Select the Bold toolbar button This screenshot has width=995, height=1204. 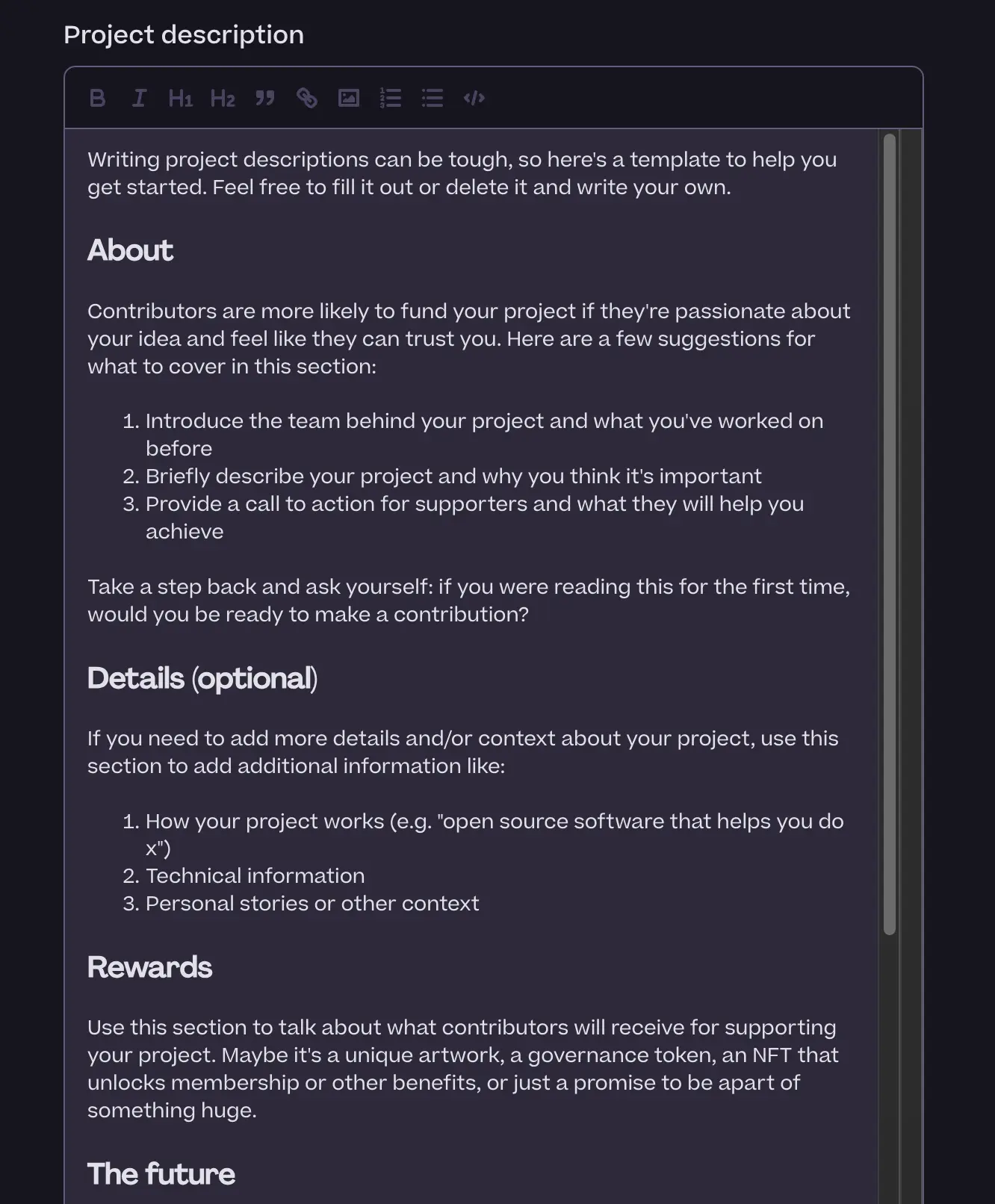point(97,98)
